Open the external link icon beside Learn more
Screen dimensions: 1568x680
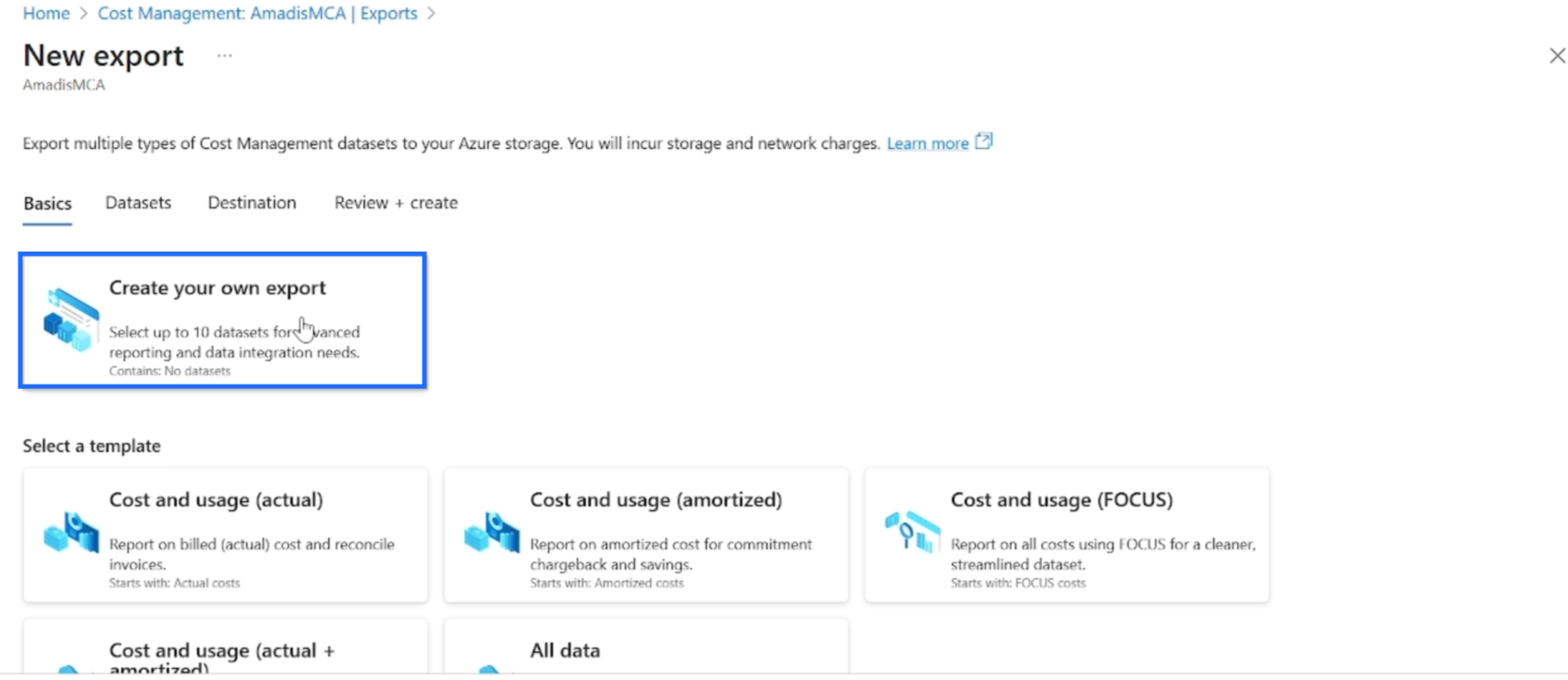984,141
